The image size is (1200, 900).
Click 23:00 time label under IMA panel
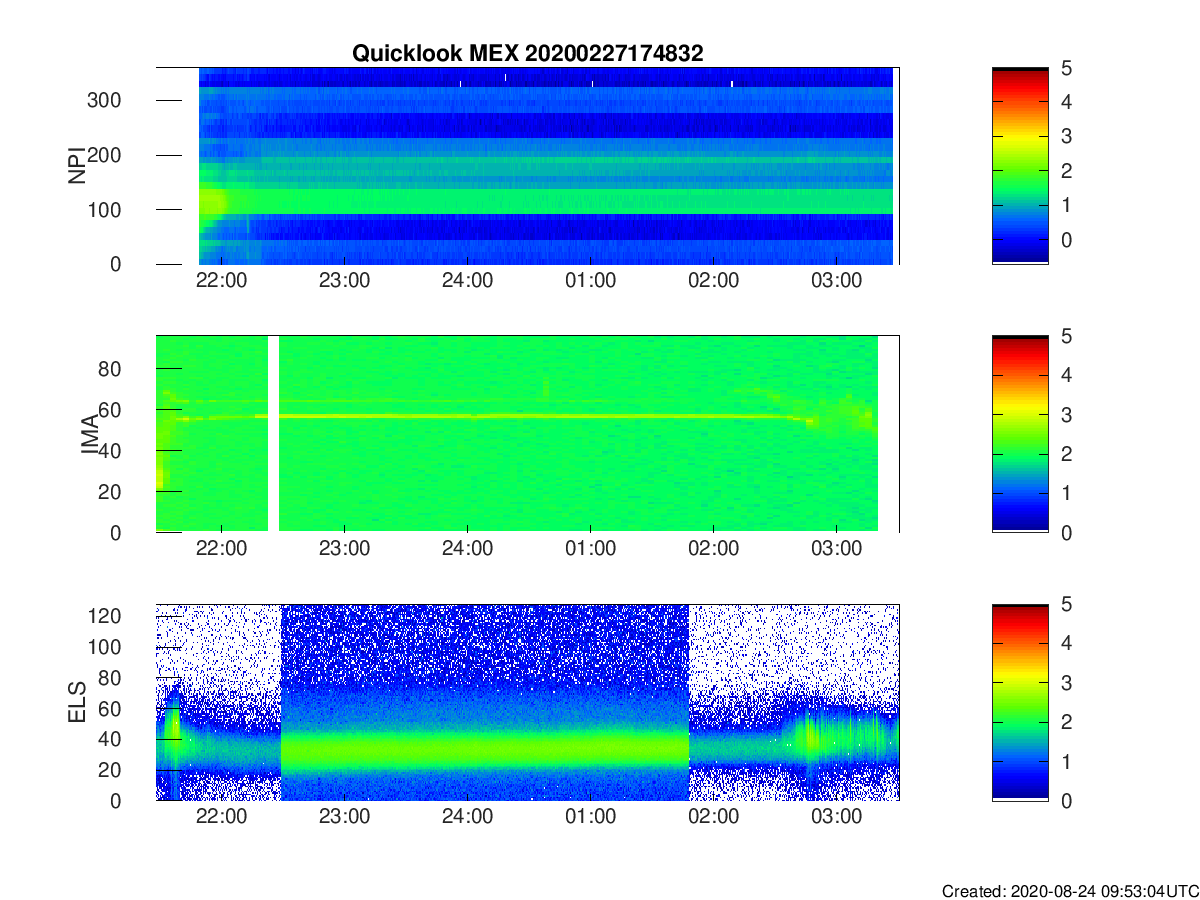point(344,548)
